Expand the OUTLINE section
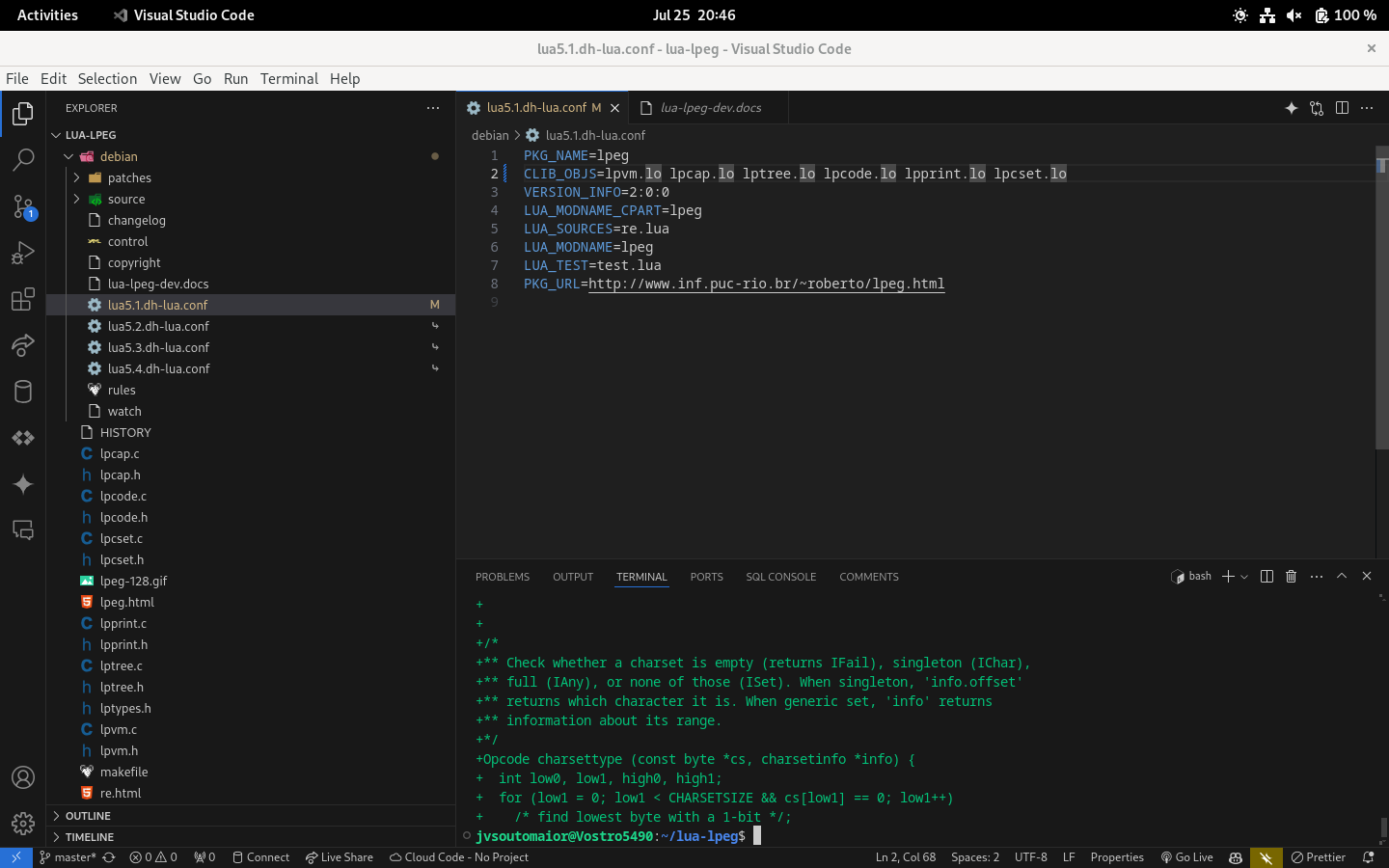The image size is (1389, 868). [251, 816]
